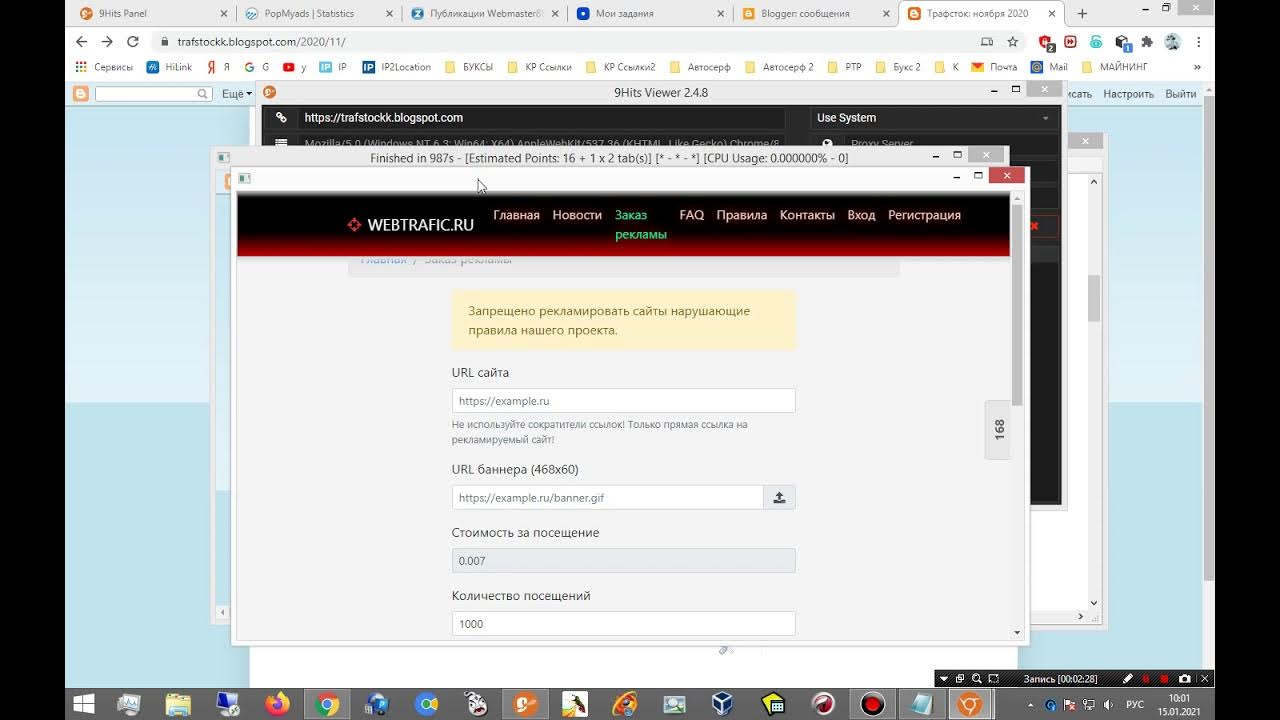The height and width of the screenshot is (720, 1280).
Task: Open the Use System dropdown in 9Hits Viewer
Action: click(934, 117)
